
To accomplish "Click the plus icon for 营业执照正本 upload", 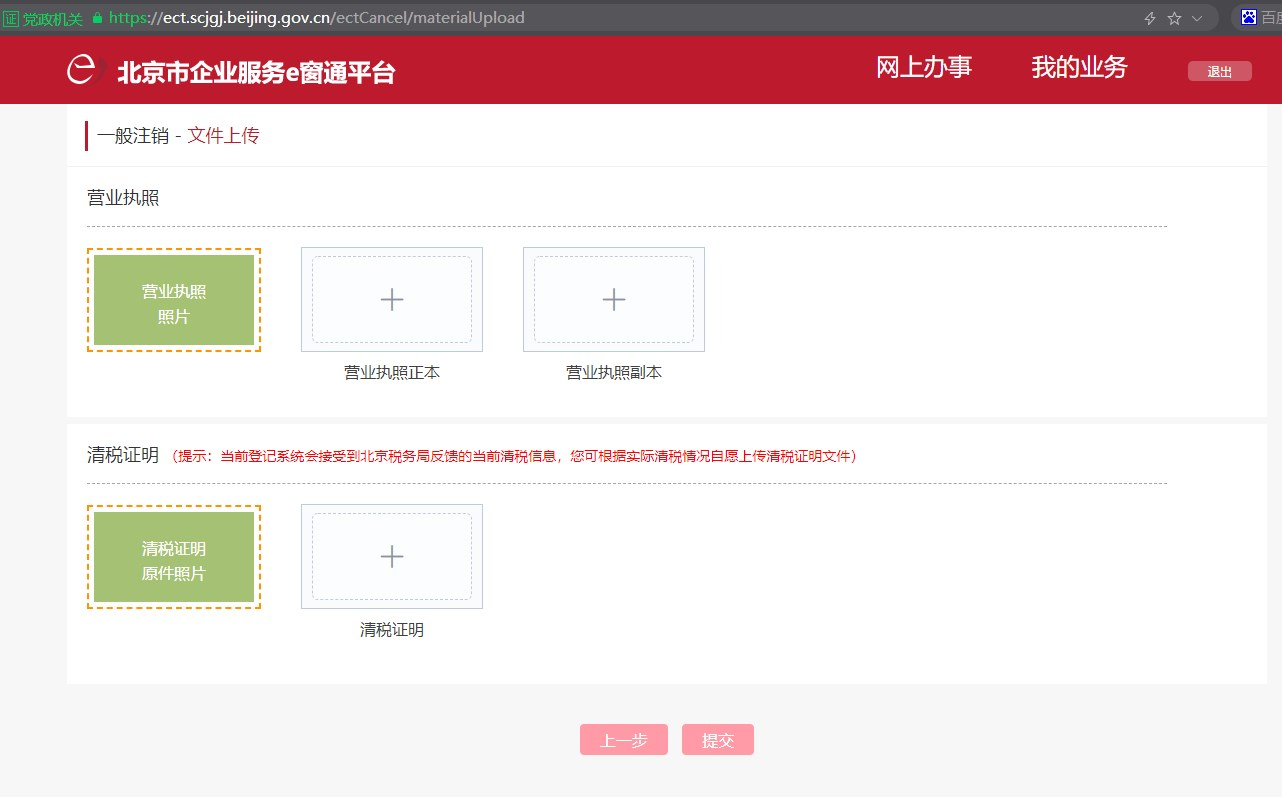I will (392, 299).
